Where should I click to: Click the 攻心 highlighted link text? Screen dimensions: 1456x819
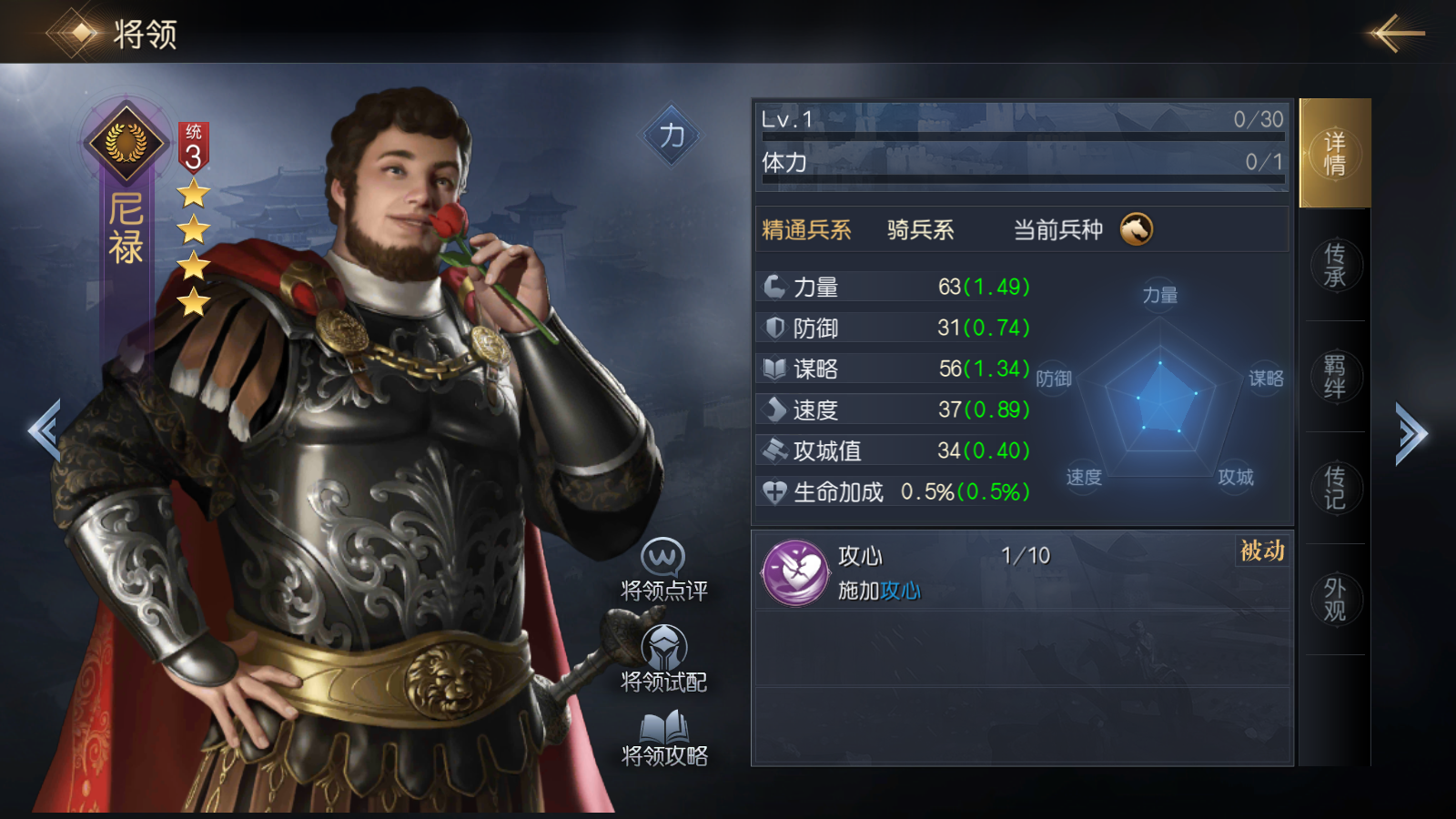pos(900,591)
